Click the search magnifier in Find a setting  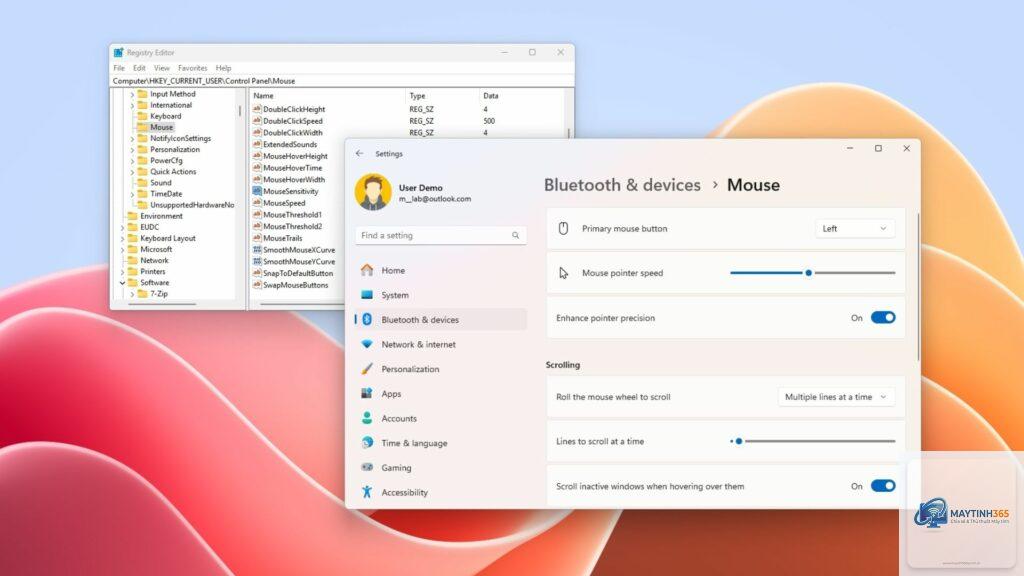(515, 235)
